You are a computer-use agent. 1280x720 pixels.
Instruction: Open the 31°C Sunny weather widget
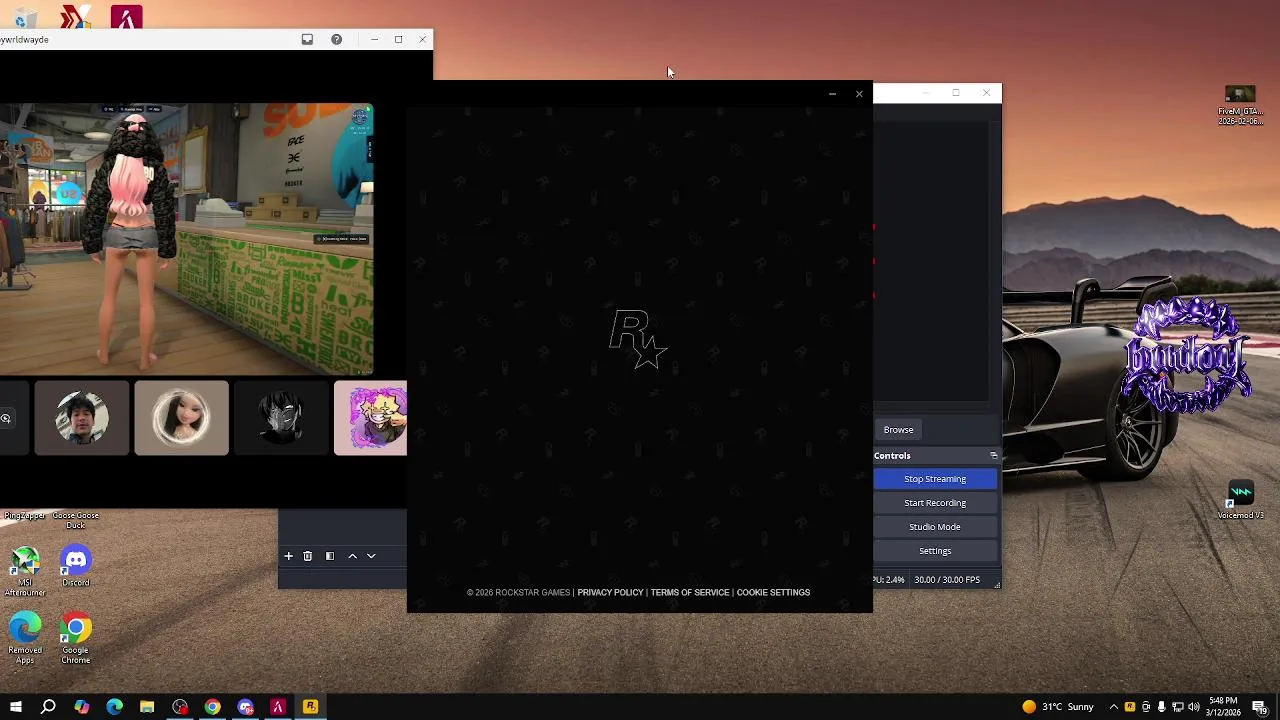[x=1058, y=707]
